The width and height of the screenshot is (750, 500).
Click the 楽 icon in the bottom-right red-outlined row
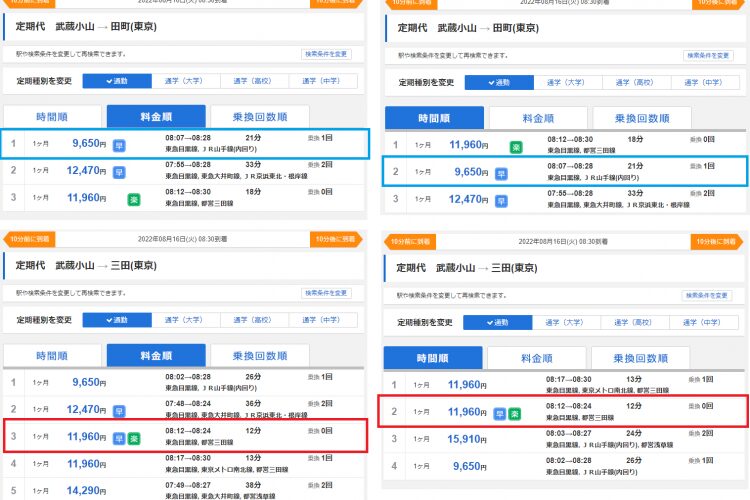[514, 412]
